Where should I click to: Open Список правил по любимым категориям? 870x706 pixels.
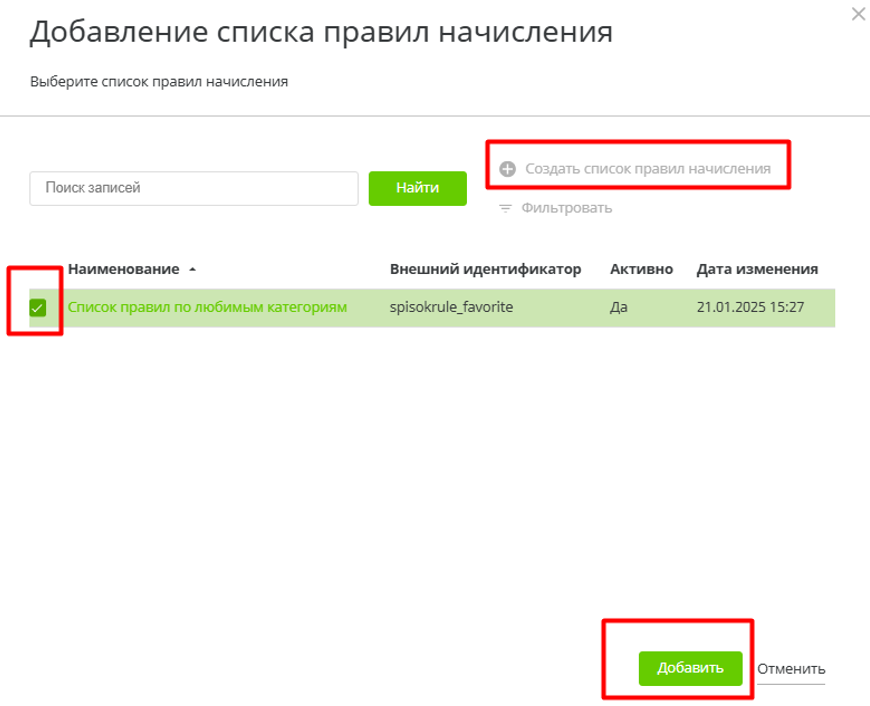click(207, 307)
